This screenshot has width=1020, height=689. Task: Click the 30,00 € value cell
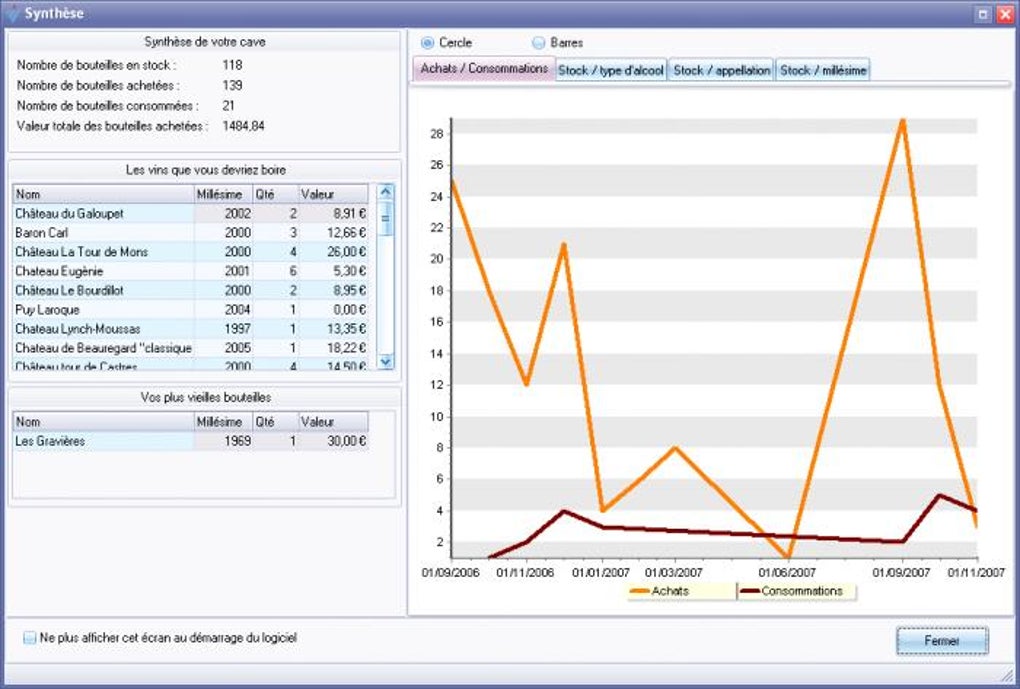tap(333, 441)
